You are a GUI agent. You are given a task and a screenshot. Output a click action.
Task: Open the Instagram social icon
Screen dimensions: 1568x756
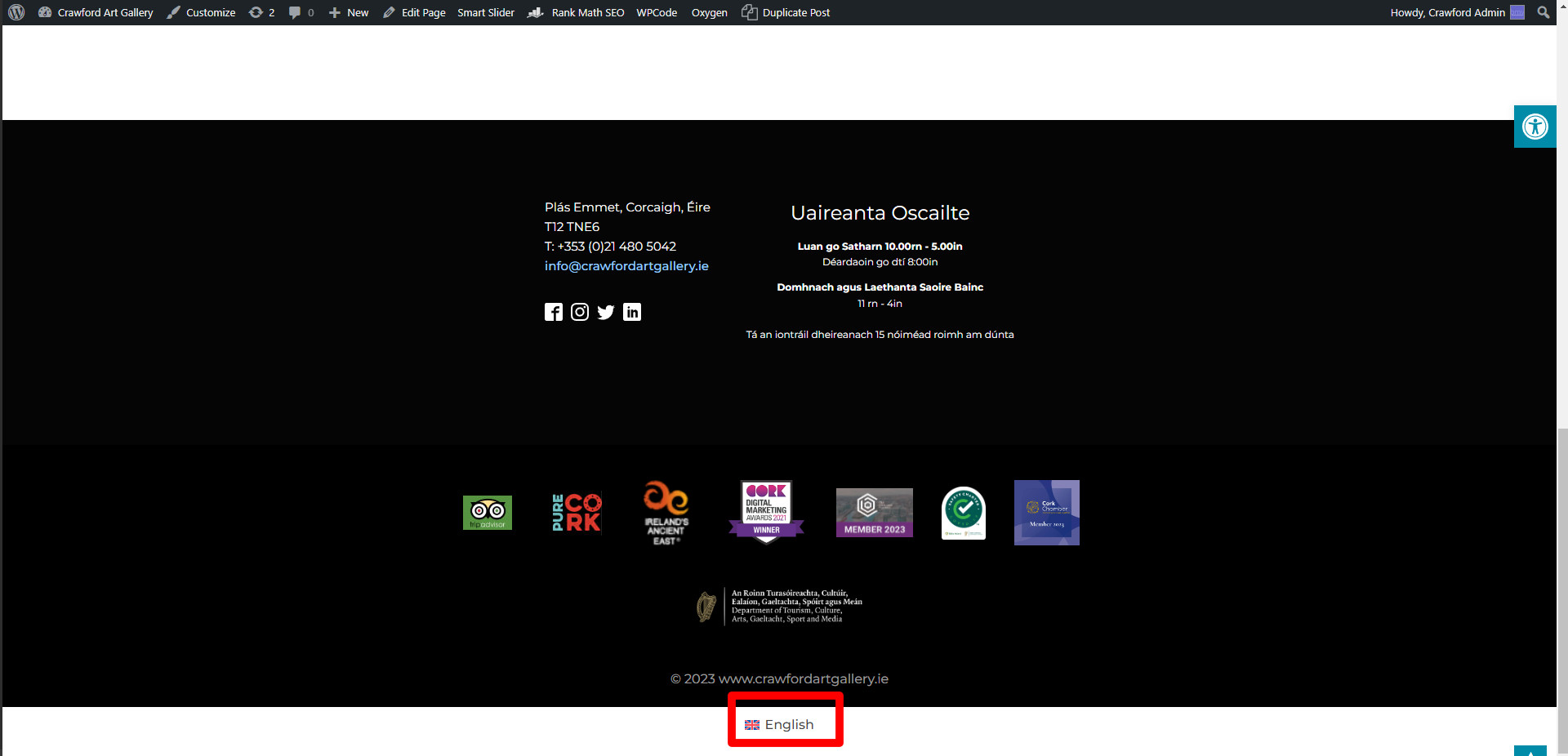[579, 312]
